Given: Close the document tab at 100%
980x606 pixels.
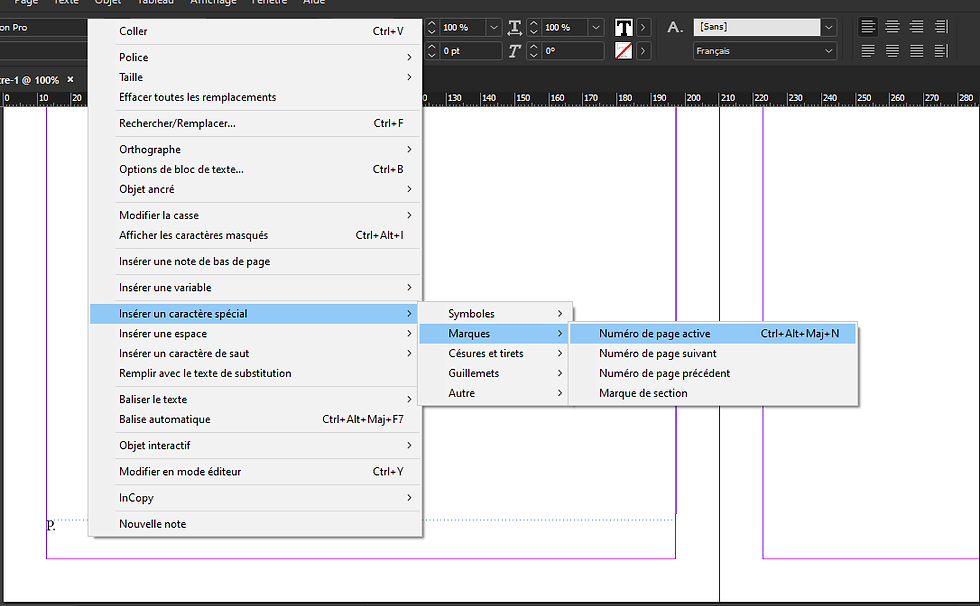Looking at the screenshot, I should (x=71, y=79).
